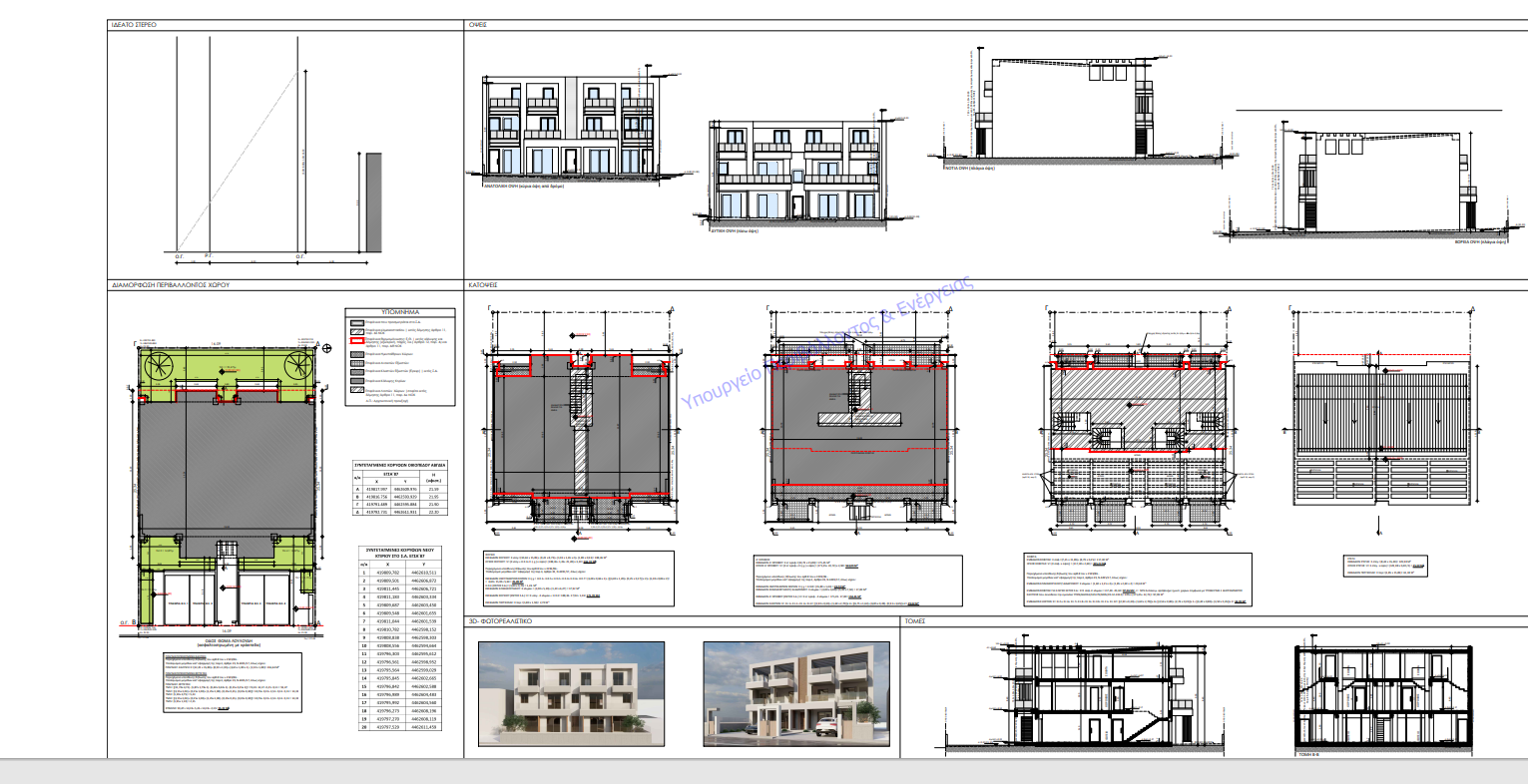The height and width of the screenshot is (784, 1528).
Task: Click the red diamond marker inside the ground floor plan
Action: [576, 416]
